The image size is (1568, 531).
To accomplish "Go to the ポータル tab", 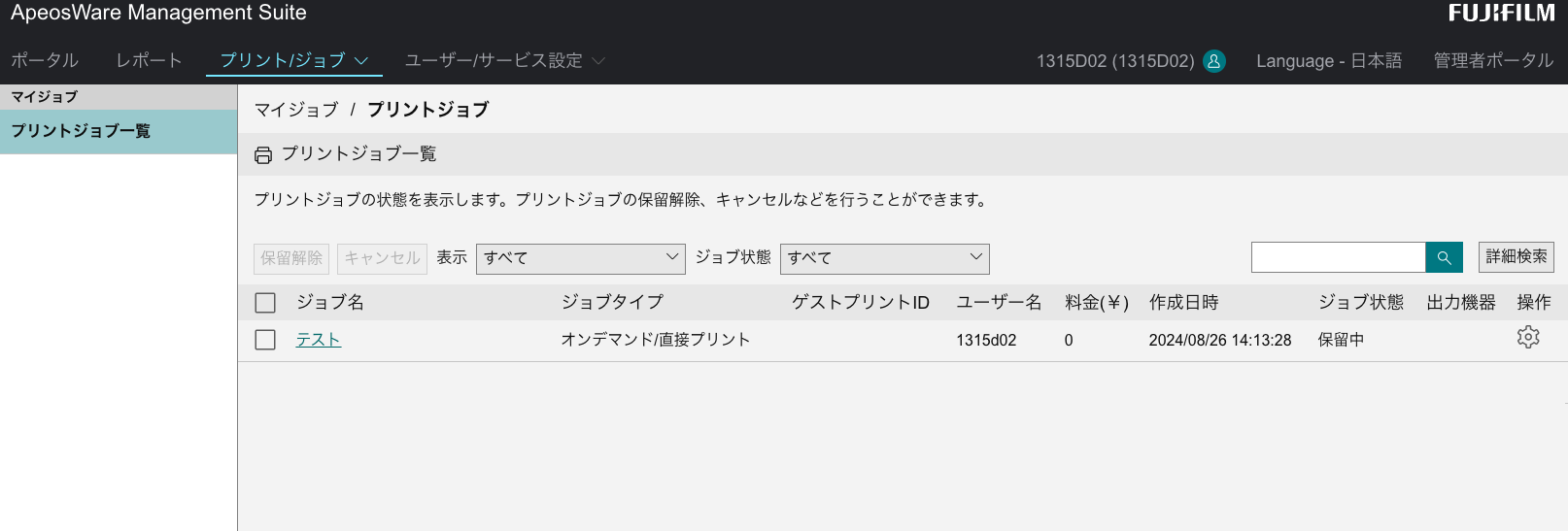I will [x=45, y=60].
